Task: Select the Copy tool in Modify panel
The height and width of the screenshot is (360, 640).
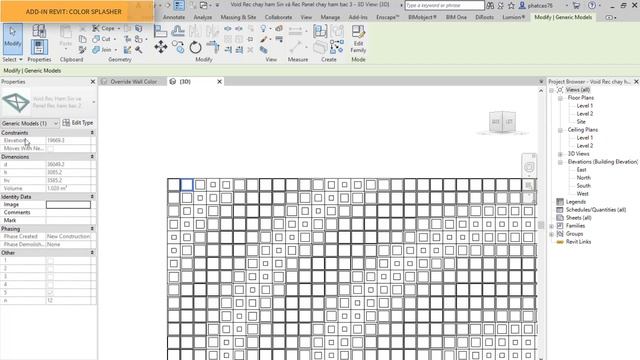Action: [178, 47]
